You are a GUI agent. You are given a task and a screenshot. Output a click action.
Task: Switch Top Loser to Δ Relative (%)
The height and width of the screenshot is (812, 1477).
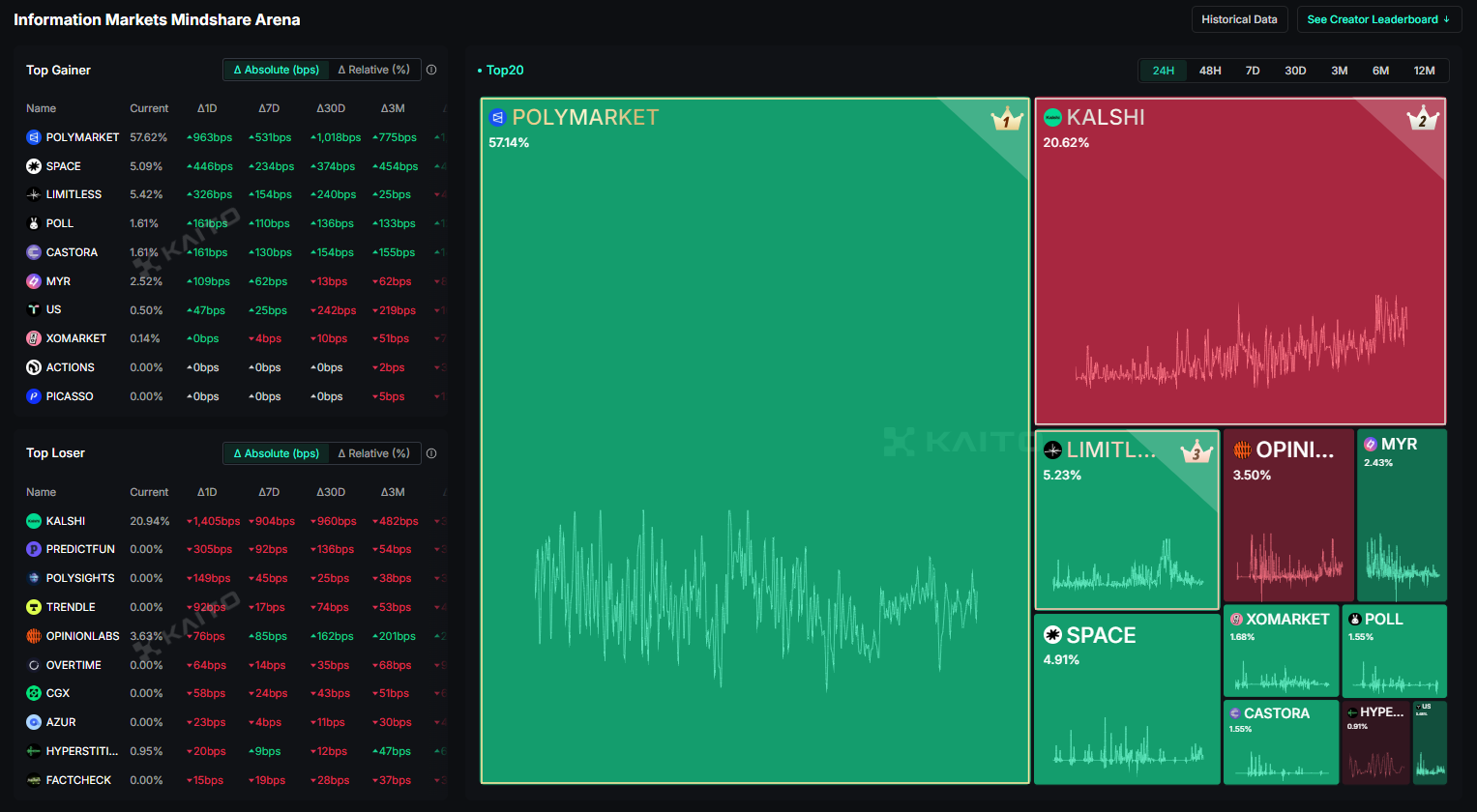[373, 452]
